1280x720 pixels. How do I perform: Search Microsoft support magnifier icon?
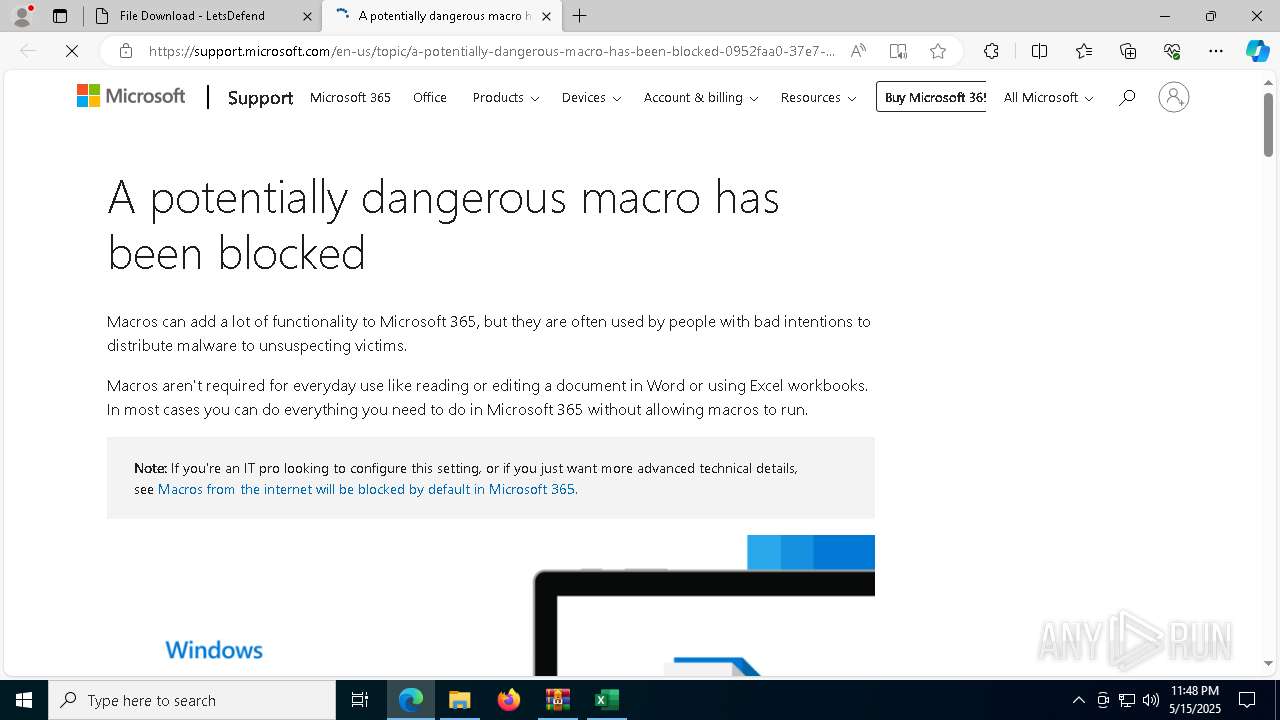(1127, 97)
